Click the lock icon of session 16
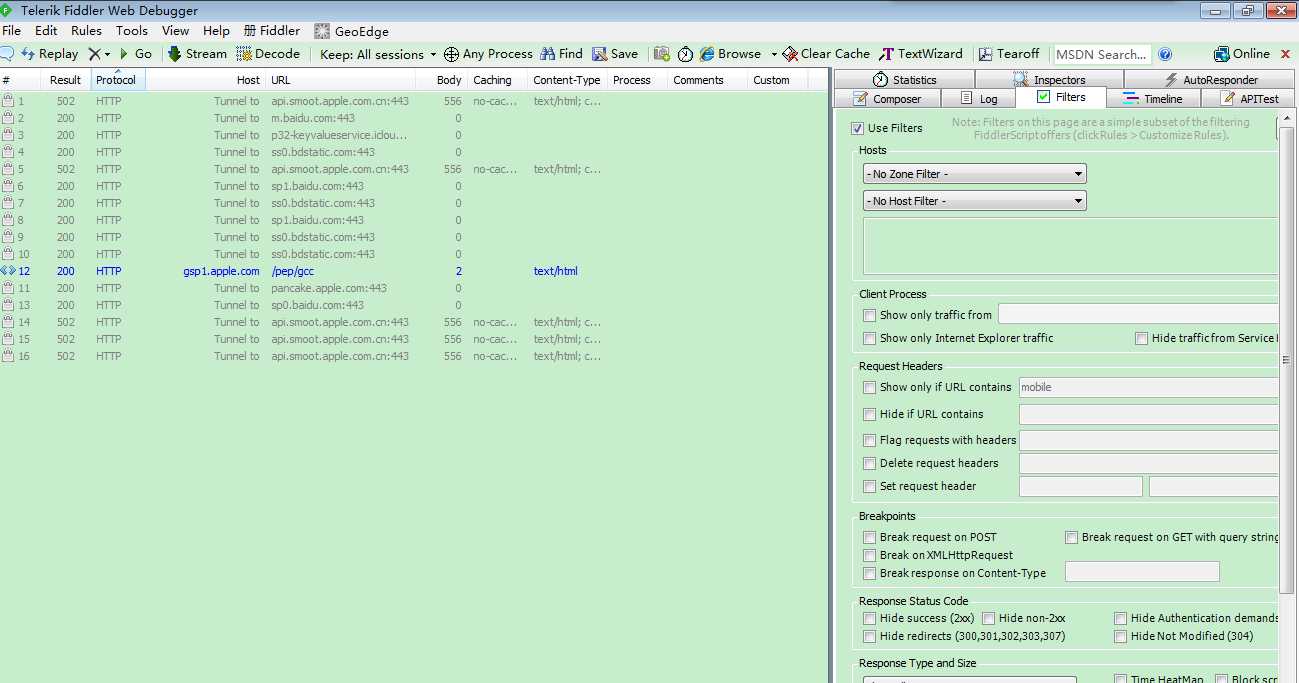This screenshot has height=683, width=1299. coord(8,356)
